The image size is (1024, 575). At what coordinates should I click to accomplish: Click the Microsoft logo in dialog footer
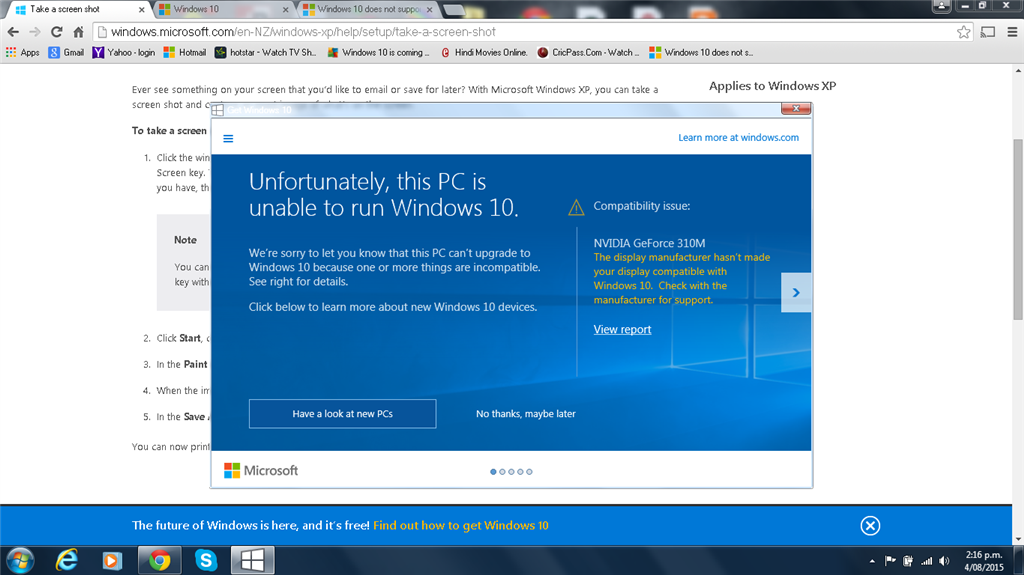click(261, 470)
